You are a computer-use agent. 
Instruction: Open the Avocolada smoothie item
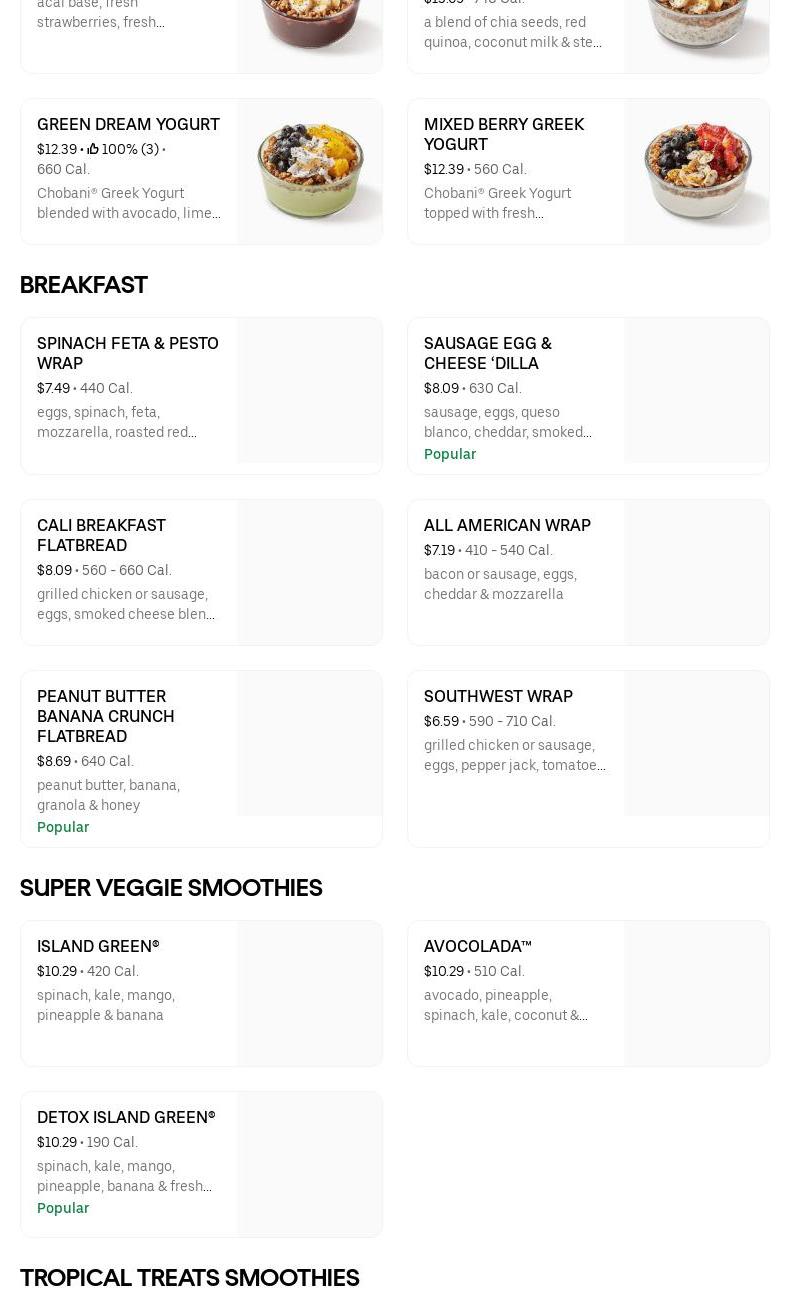(x=477, y=946)
